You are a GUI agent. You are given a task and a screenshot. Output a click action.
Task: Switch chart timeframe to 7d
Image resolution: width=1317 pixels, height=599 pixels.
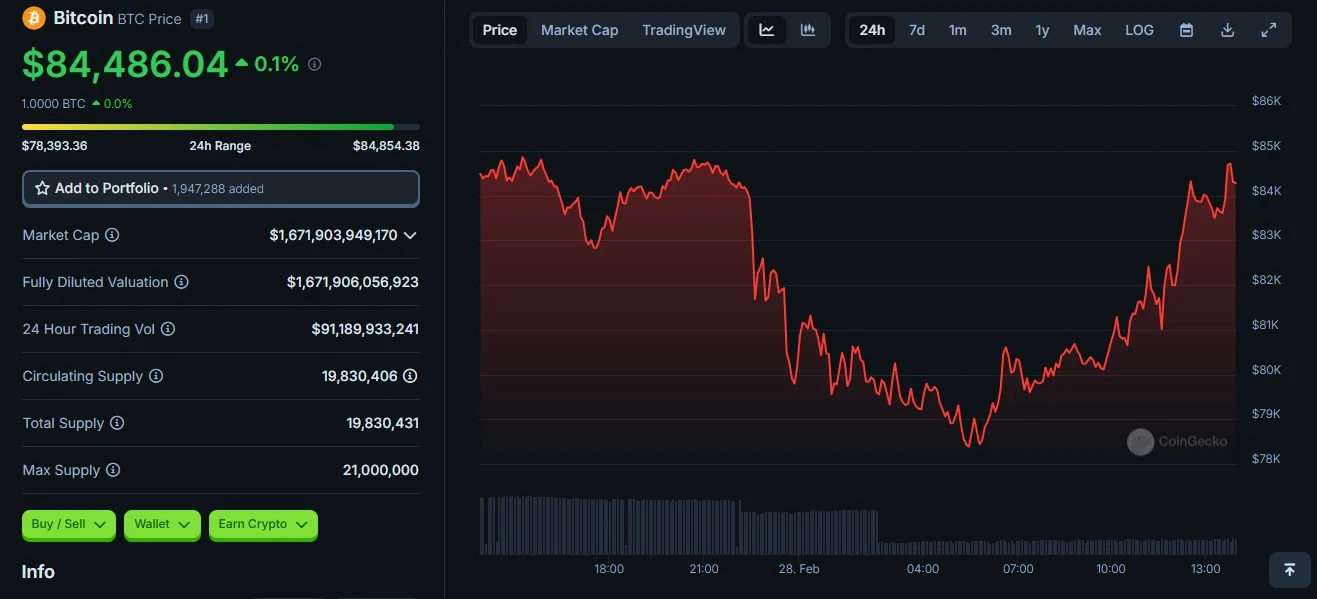point(916,30)
